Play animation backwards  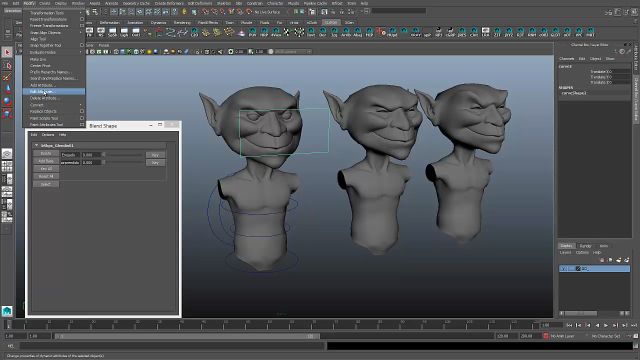coord(597,325)
